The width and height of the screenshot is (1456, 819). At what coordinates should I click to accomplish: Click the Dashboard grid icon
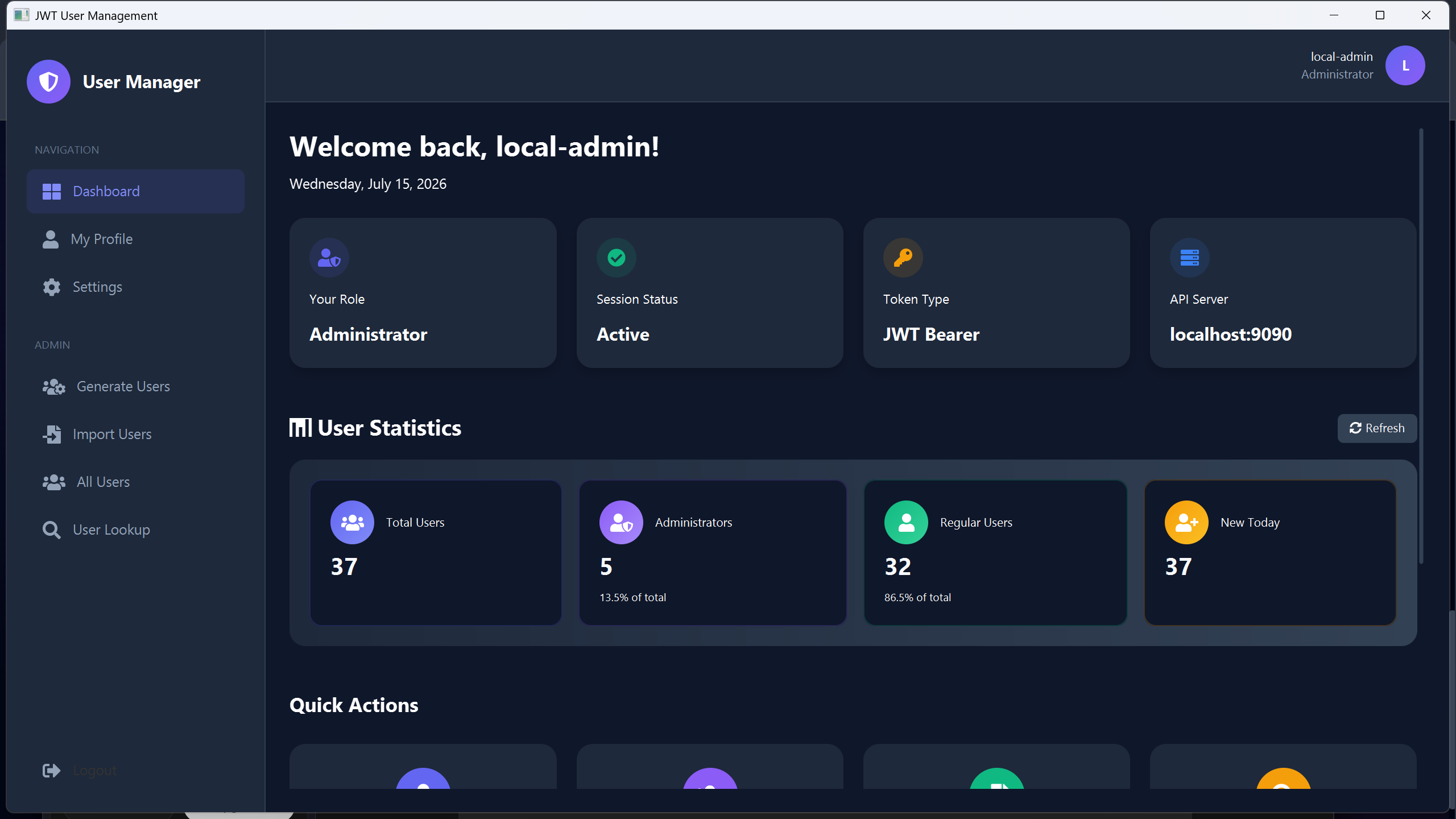[x=52, y=192]
